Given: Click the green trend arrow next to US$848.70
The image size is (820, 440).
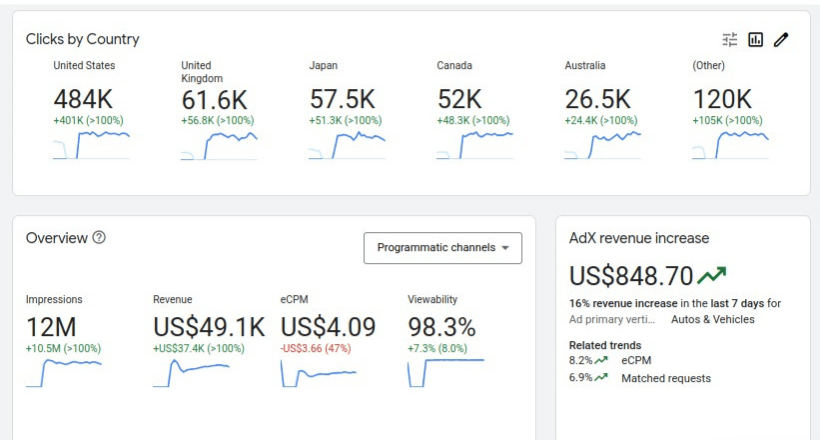Looking at the screenshot, I should pyautogui.click(x=712, y=275).
